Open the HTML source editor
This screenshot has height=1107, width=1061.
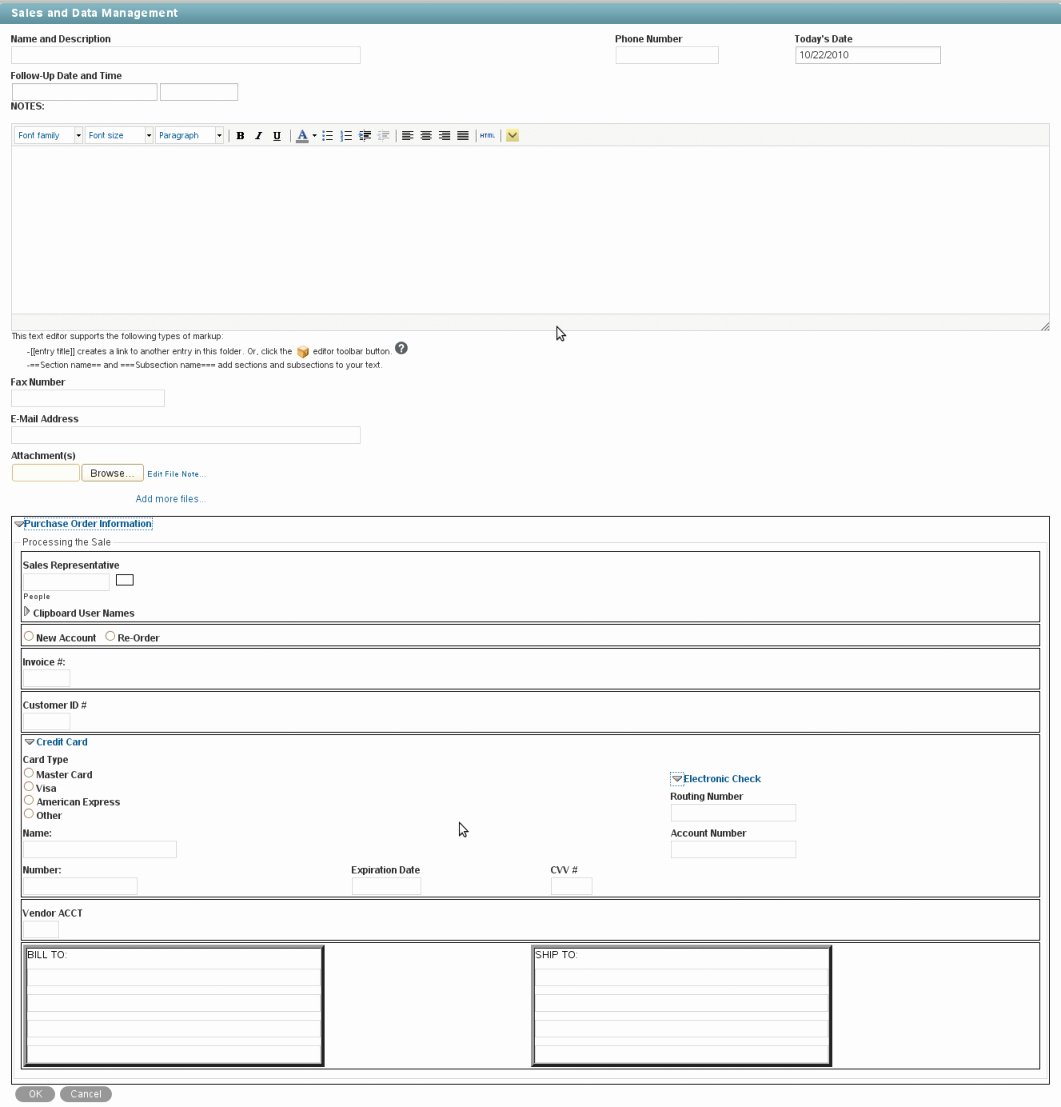487,136
